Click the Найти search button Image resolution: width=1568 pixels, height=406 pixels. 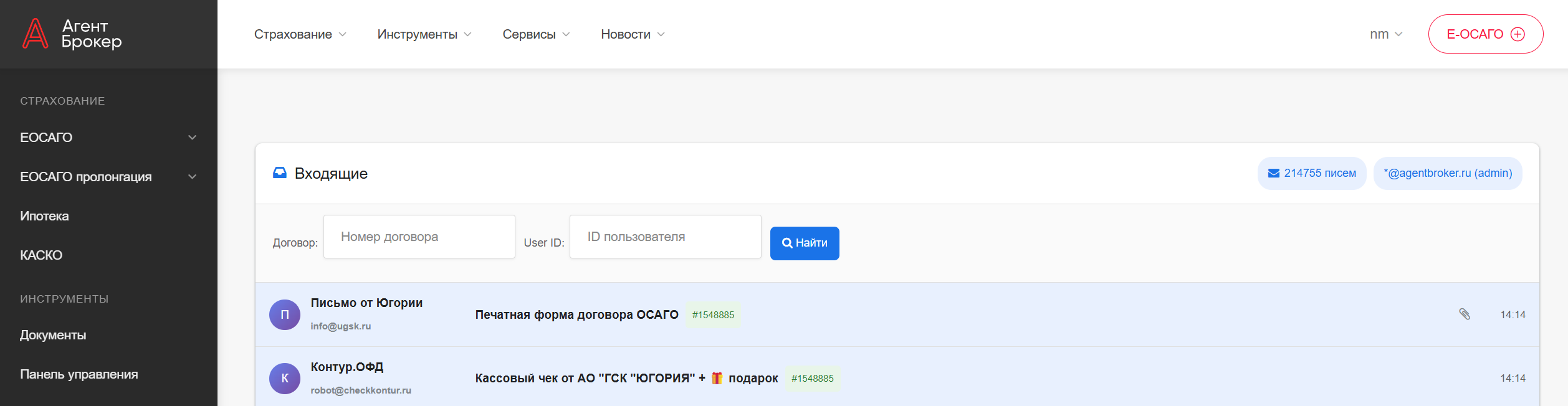coord(804,243)
